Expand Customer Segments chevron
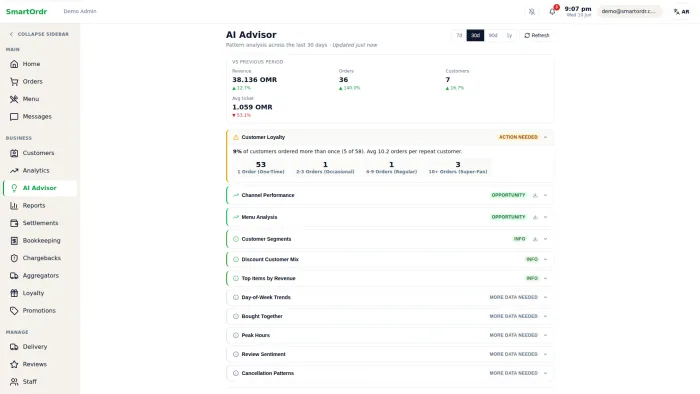This screenshot has height=394, width=700. coord(545,239)
